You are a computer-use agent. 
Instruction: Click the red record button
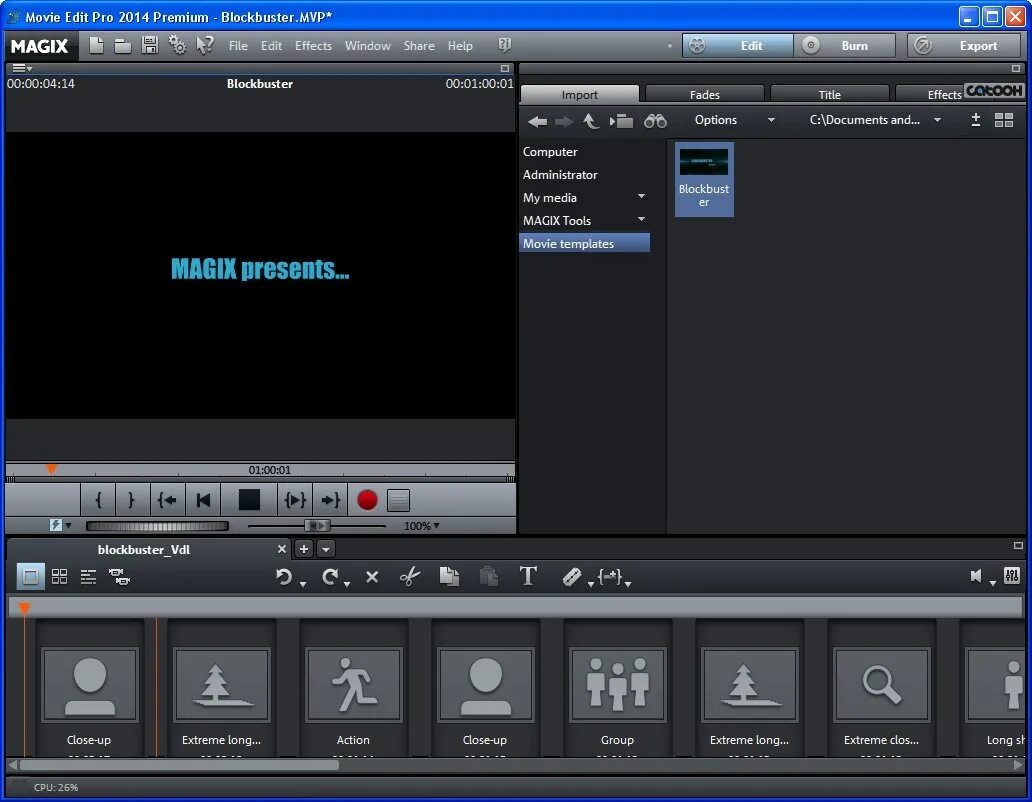pyautogui.click(x=367, y=500)
